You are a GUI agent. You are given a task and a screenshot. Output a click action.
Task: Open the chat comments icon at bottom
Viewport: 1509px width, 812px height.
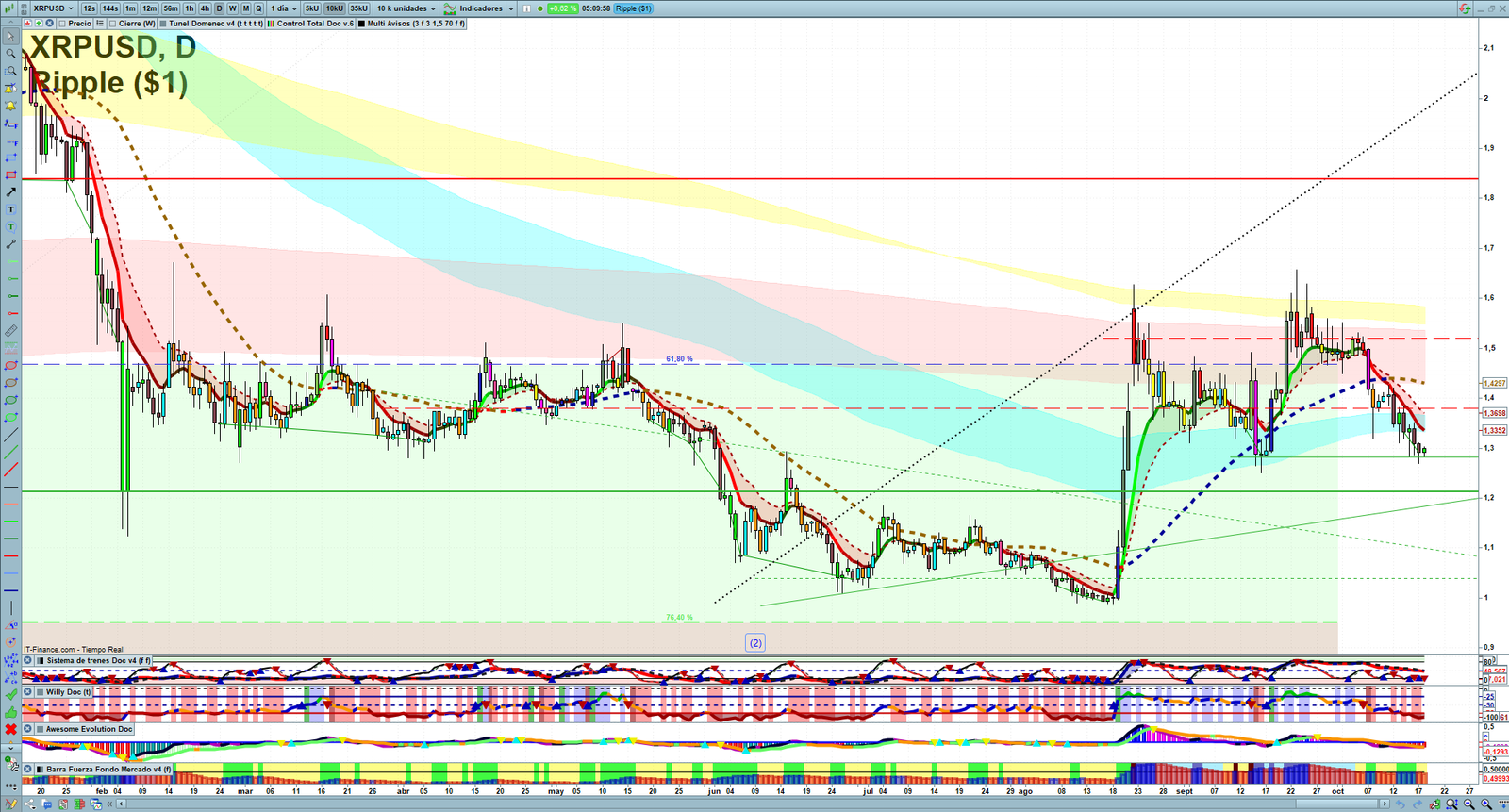click(46, 804)
